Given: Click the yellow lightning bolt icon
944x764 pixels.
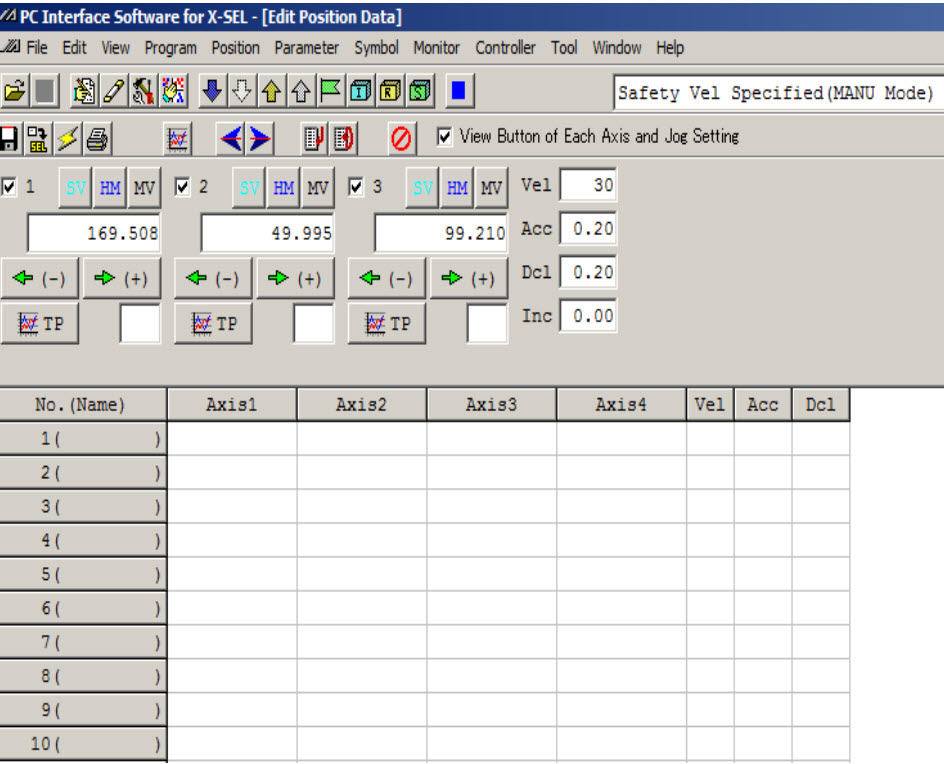Looking at the screenshot, I should click(x=68, y=138).
